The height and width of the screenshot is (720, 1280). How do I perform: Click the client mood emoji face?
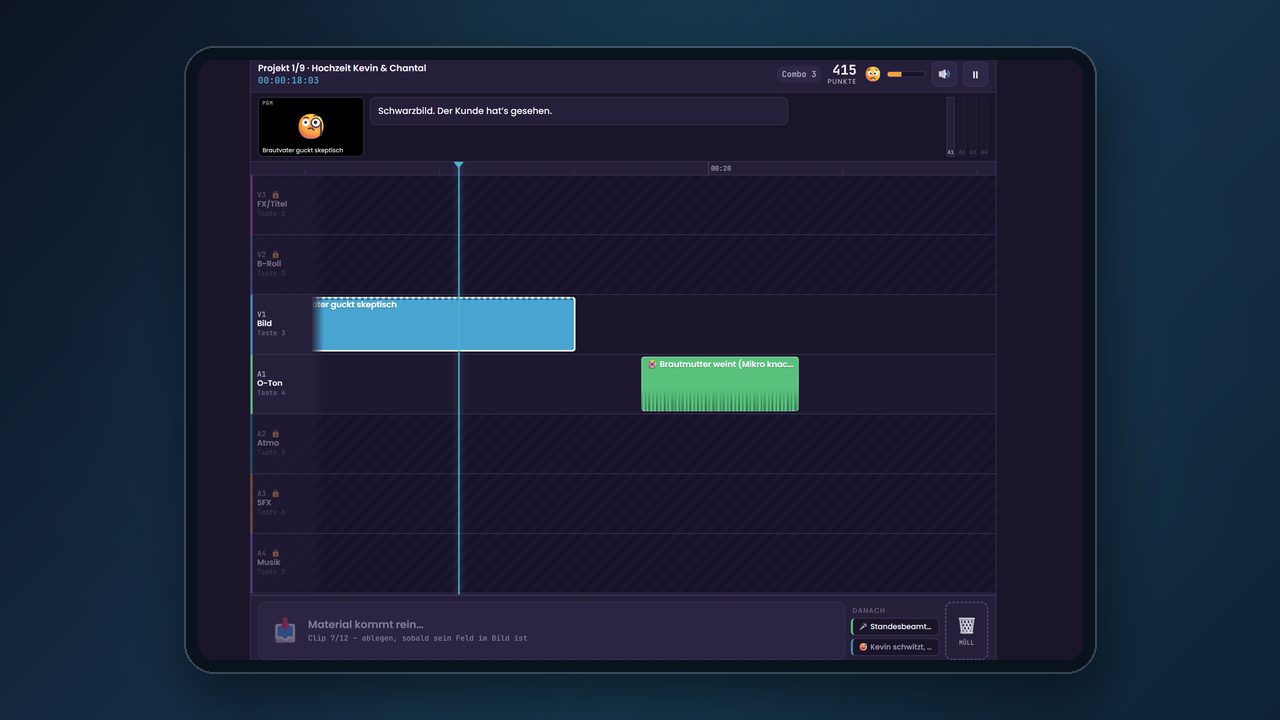(873, 74)
